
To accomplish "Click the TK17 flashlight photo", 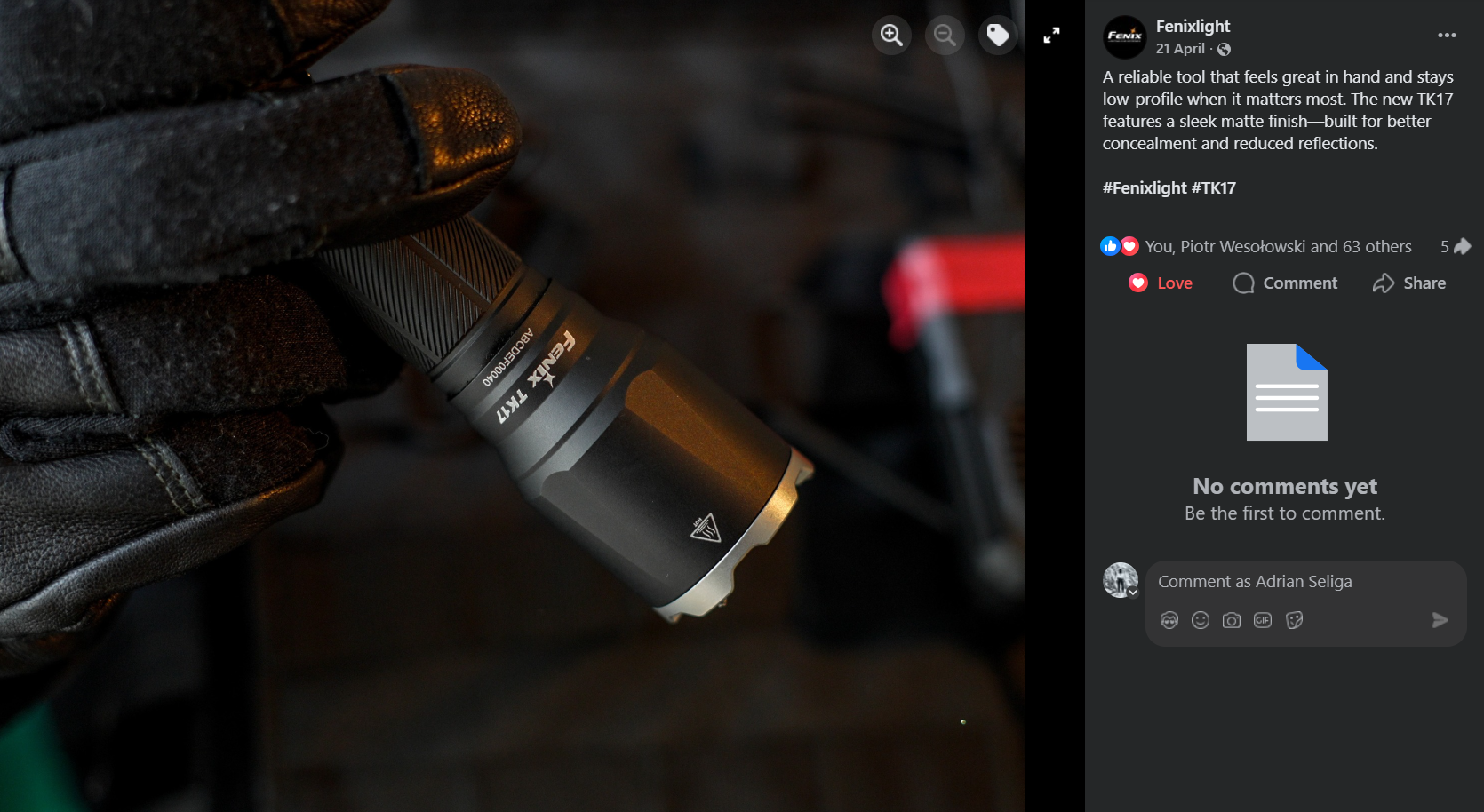I will pos(513,406).
